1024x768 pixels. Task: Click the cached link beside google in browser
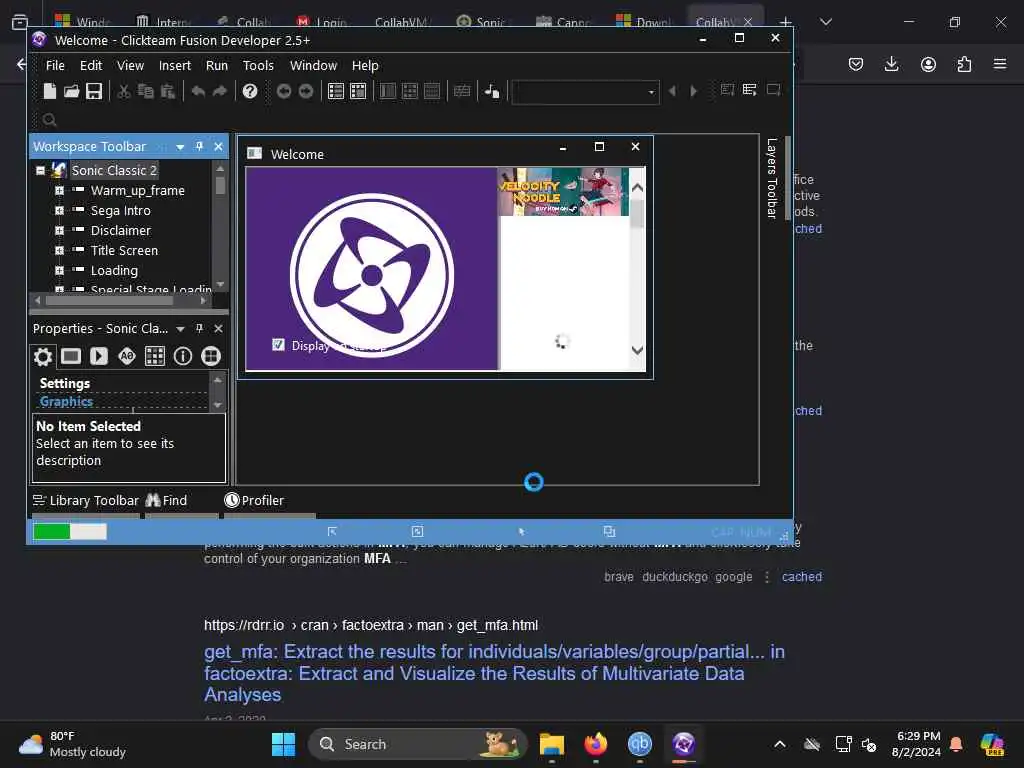tap(801, 577)
